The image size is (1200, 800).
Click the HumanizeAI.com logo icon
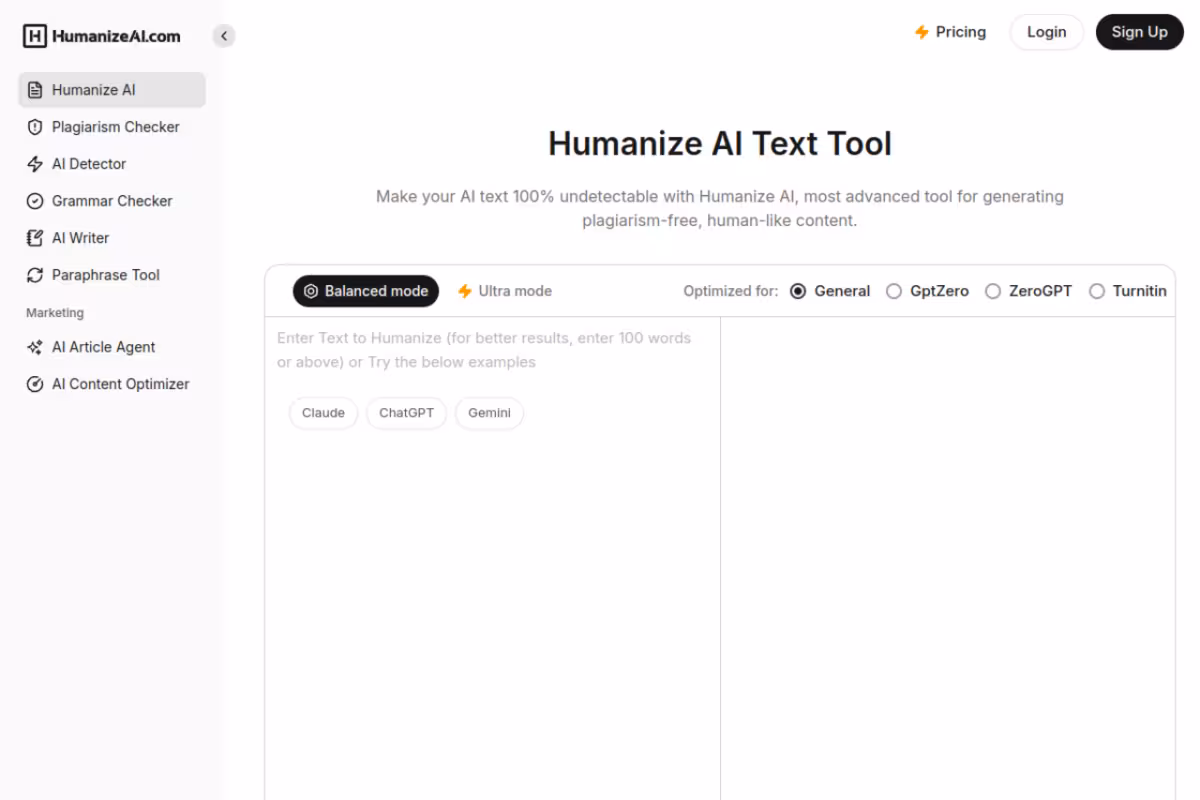(35, 36)
